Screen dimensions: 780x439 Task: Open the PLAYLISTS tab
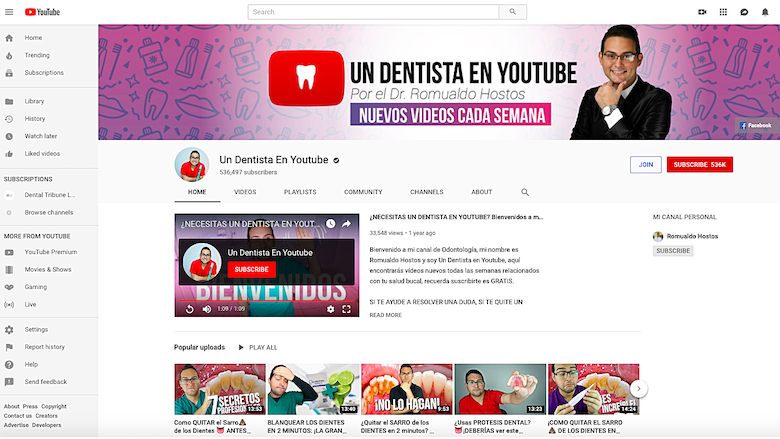300,192
